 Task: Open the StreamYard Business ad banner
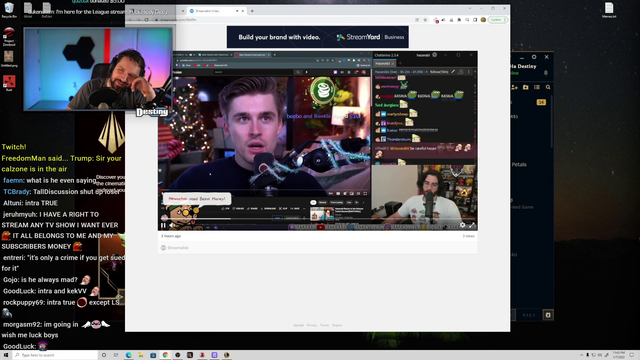click(x=318, y=37)
